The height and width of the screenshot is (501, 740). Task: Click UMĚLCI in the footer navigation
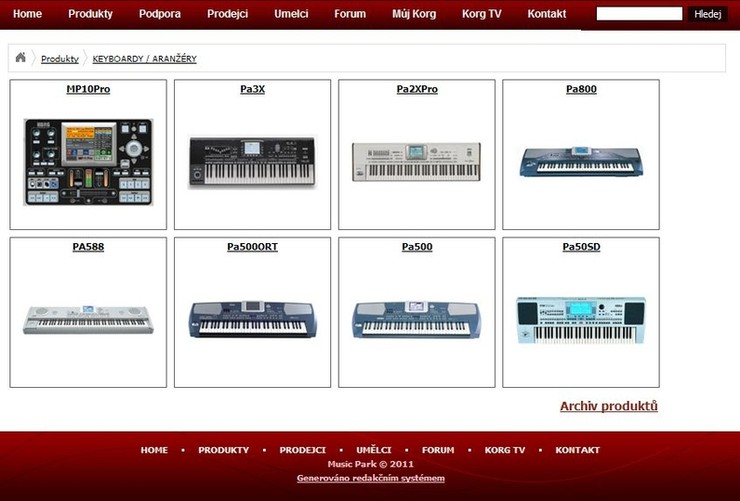[374, 450]
